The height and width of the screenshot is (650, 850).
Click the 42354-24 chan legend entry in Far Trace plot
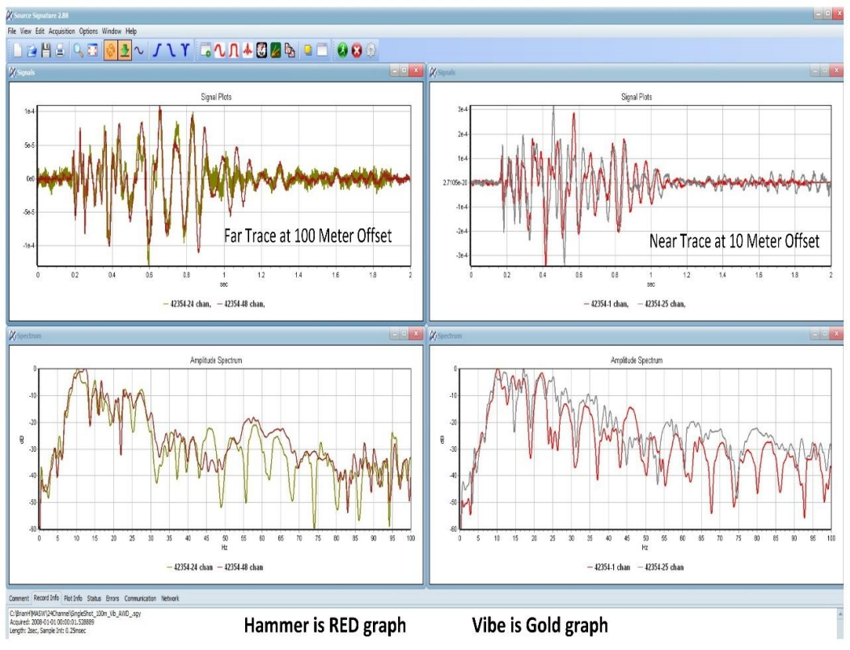(188, 301)
